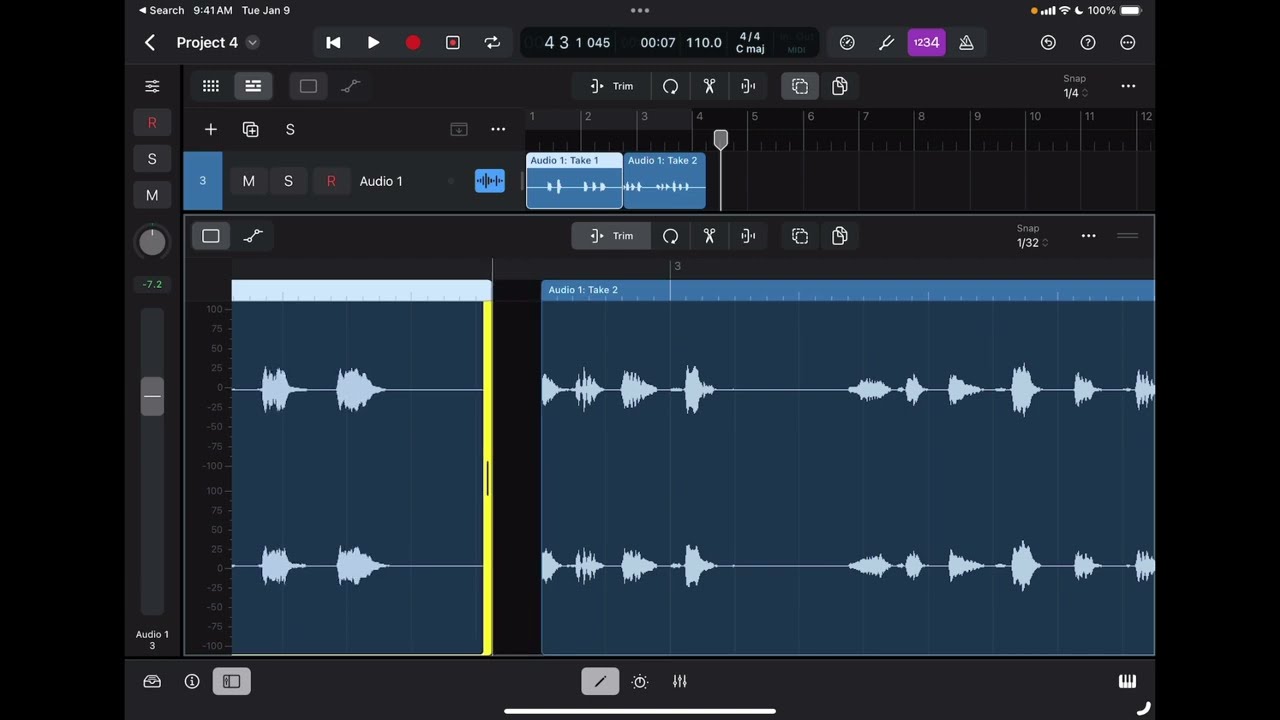This screenshot has height=720, width=1280.
Task: Record-enable the Audio 1 track
Action: (x=331, y=181)
